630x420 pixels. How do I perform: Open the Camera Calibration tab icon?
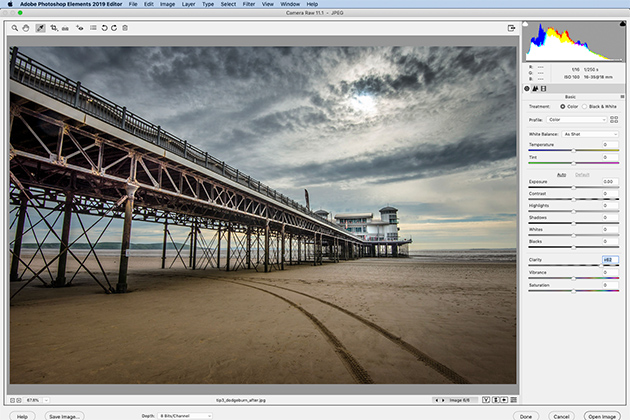pos(544,88)
